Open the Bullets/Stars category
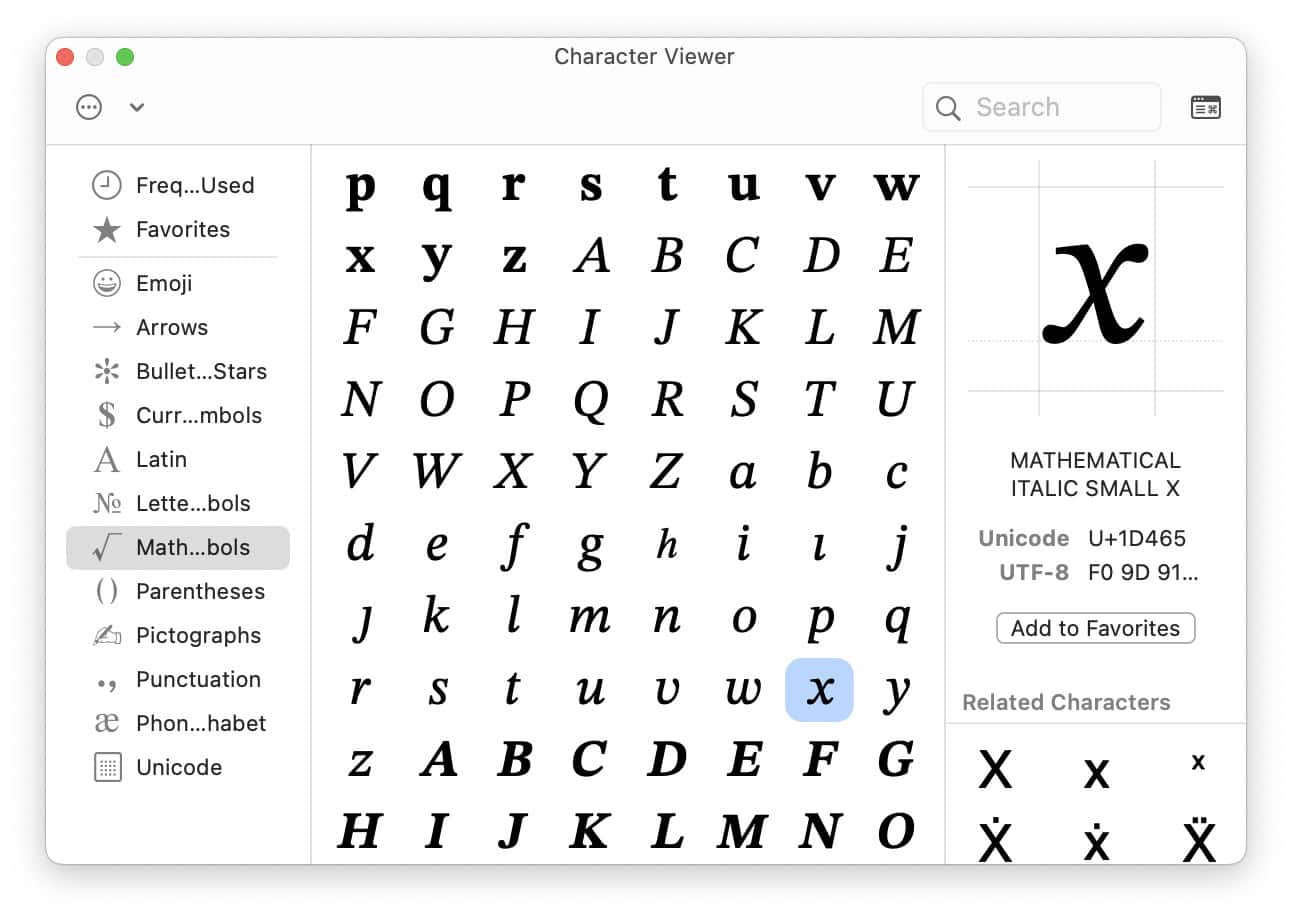This screenshot has width=1292, height=918. [x=200, y=371]
